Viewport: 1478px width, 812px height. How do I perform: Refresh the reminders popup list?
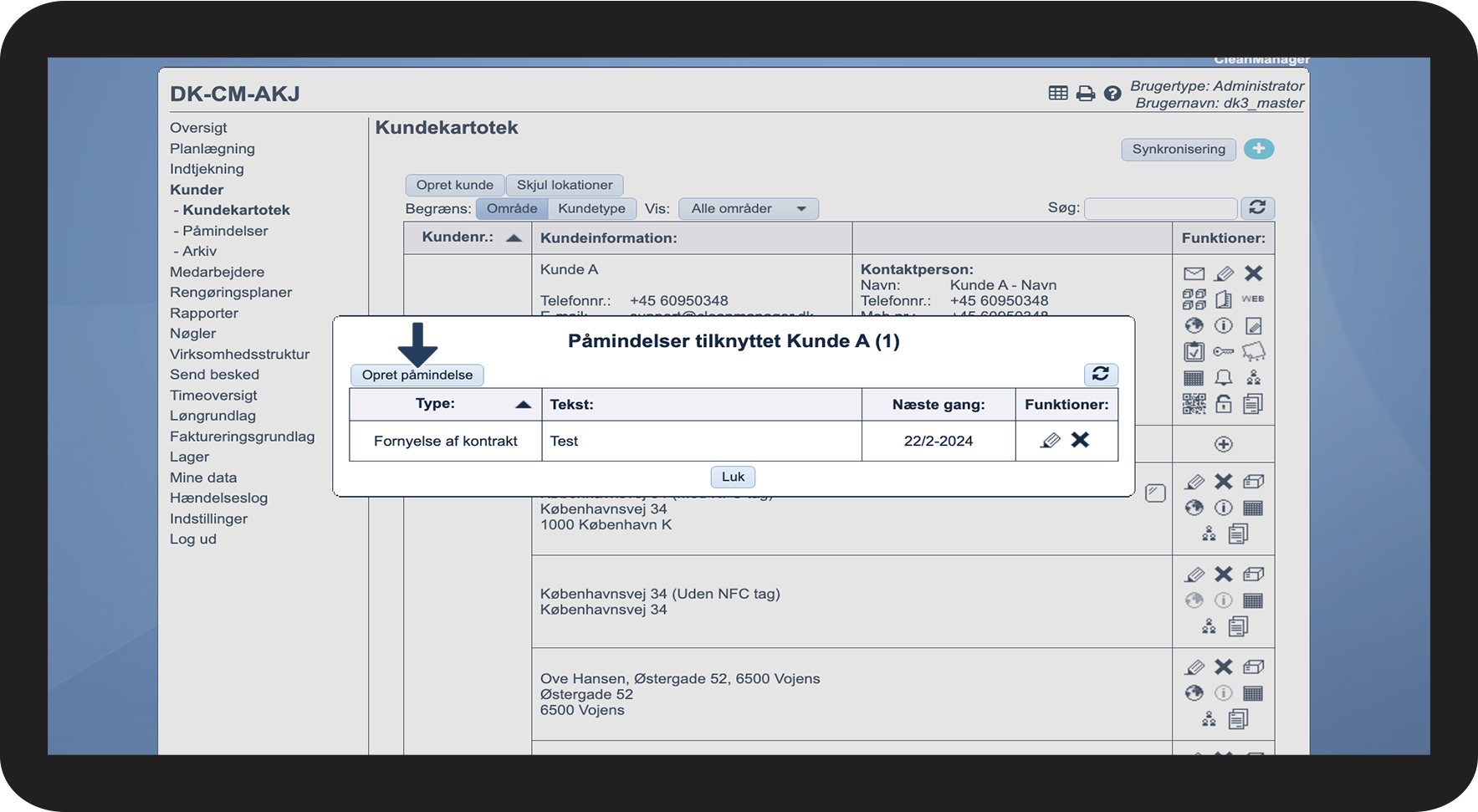(x=1100, y=374)
